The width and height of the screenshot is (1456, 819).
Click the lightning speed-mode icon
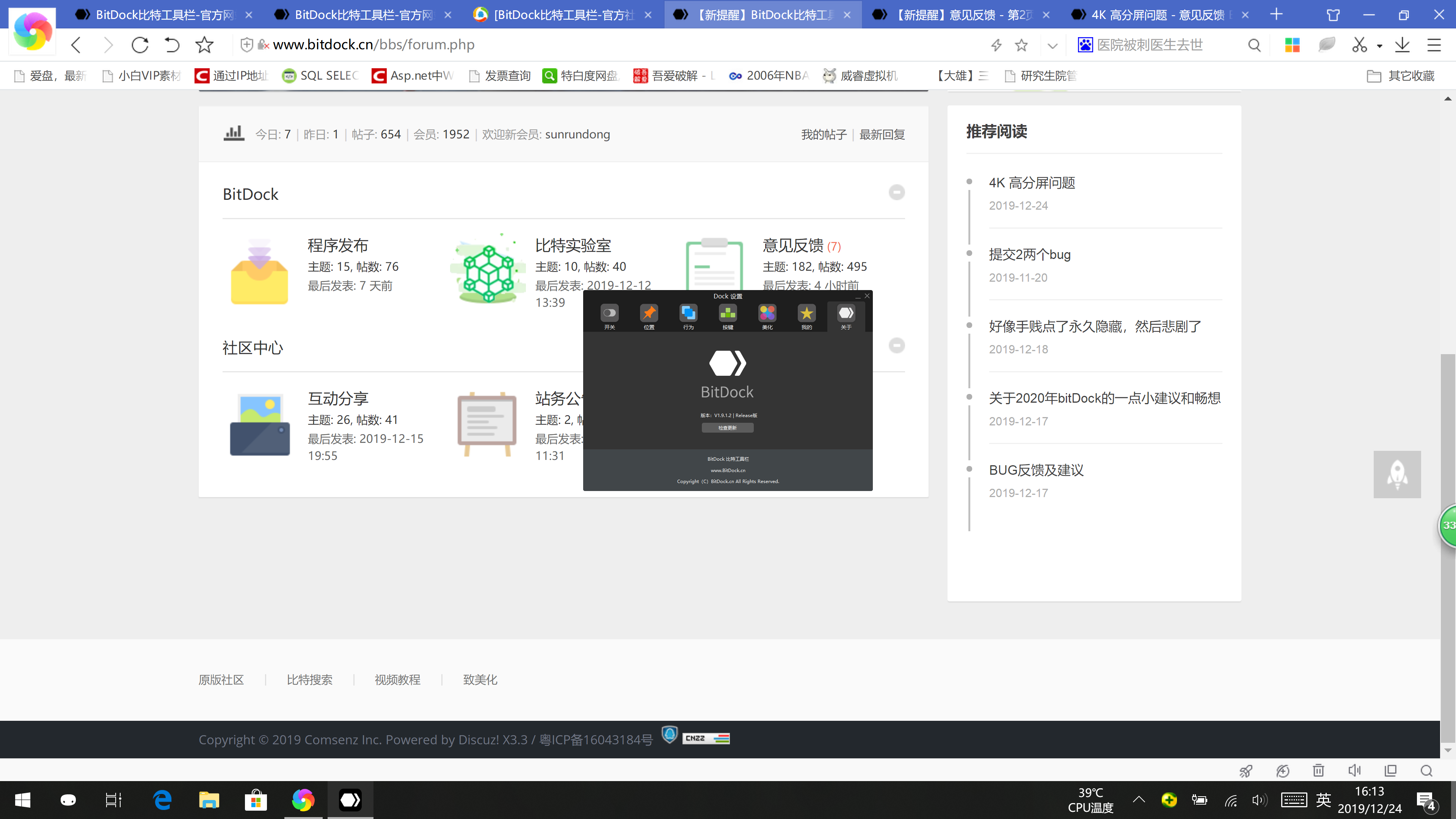click(x=996, y=45)
